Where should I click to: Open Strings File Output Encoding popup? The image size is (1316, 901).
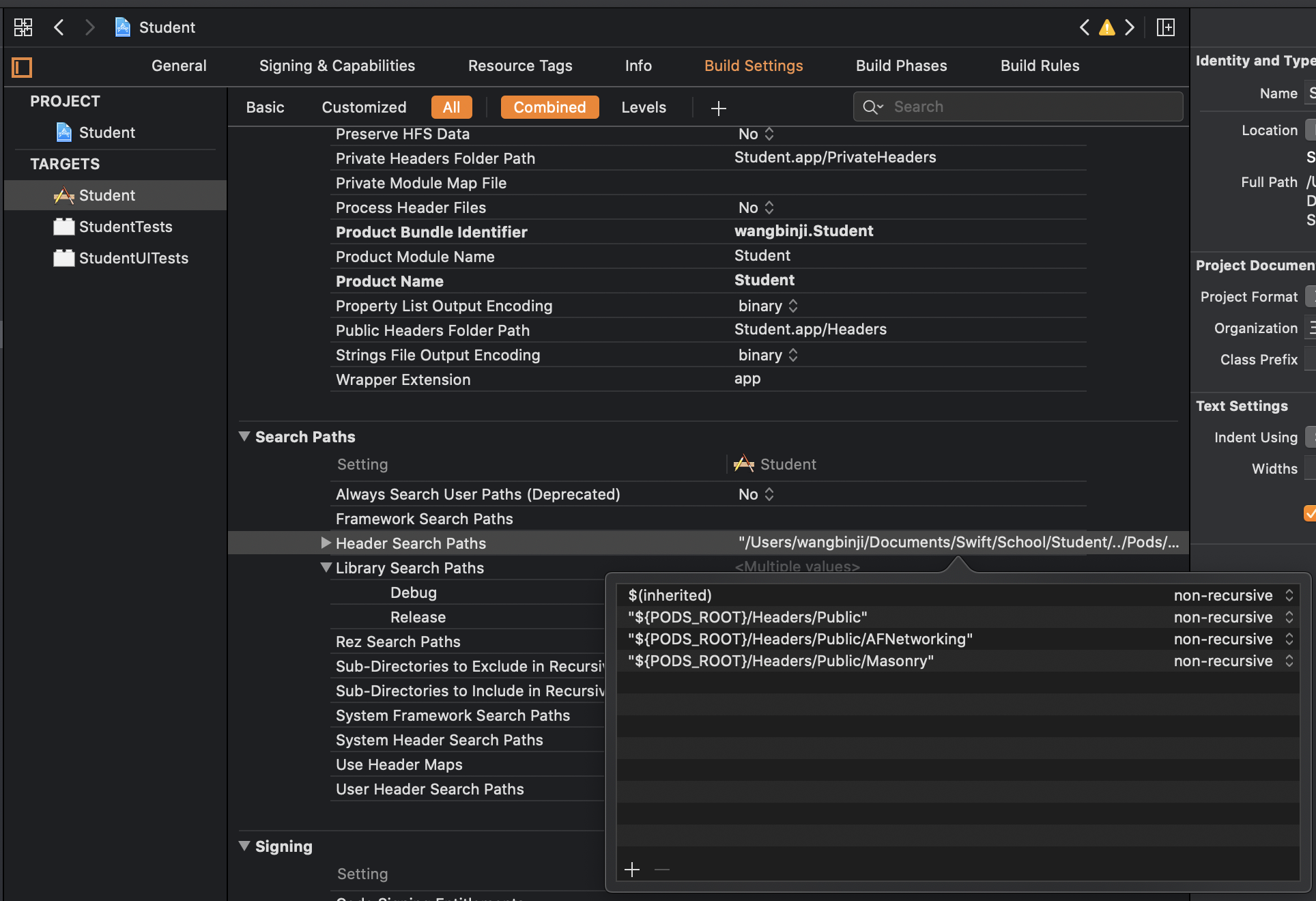click(x=768, y=355)
